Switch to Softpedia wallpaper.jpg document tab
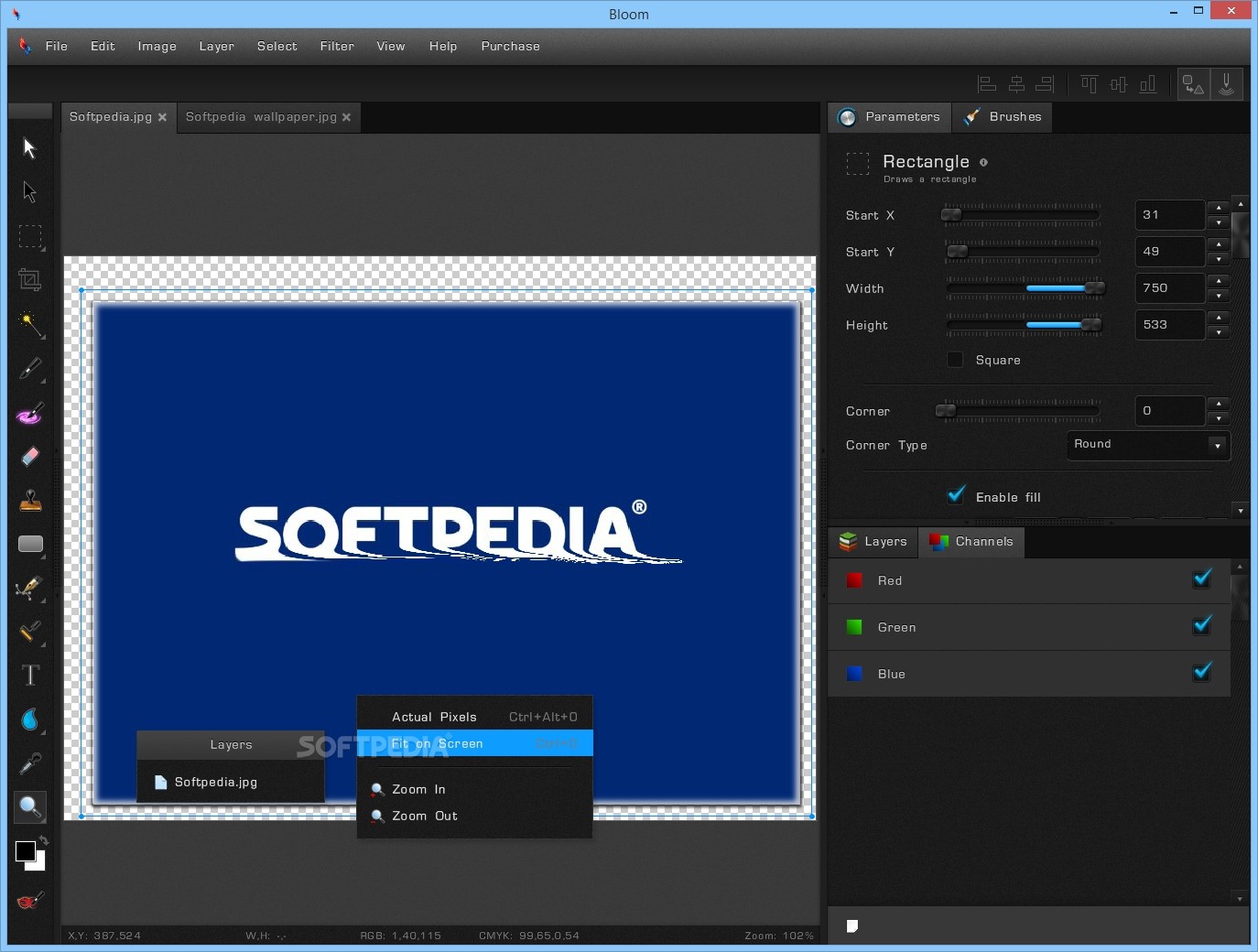Image resolution: width=1258 pixels, height=952 pixels. (261, 117)
